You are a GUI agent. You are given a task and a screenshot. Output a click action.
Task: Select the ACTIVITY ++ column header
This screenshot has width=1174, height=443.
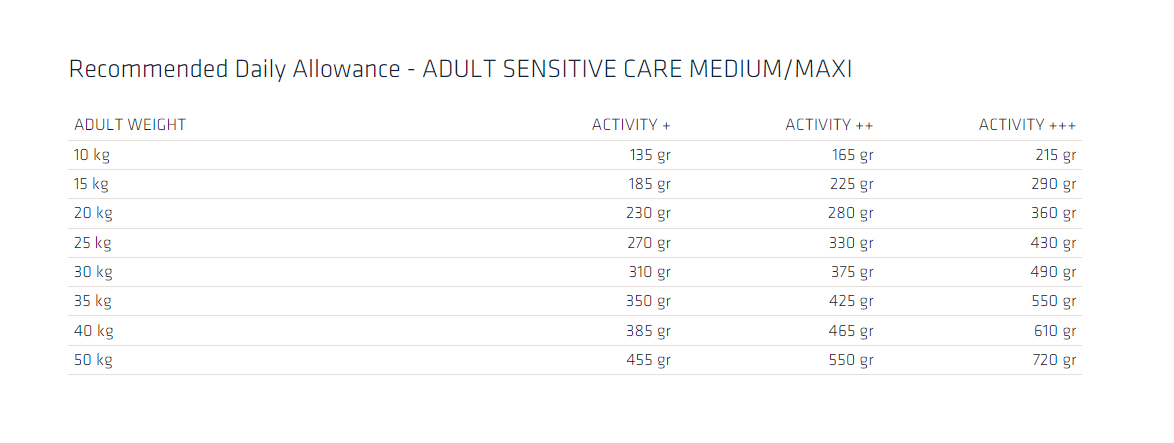(829, 125)
